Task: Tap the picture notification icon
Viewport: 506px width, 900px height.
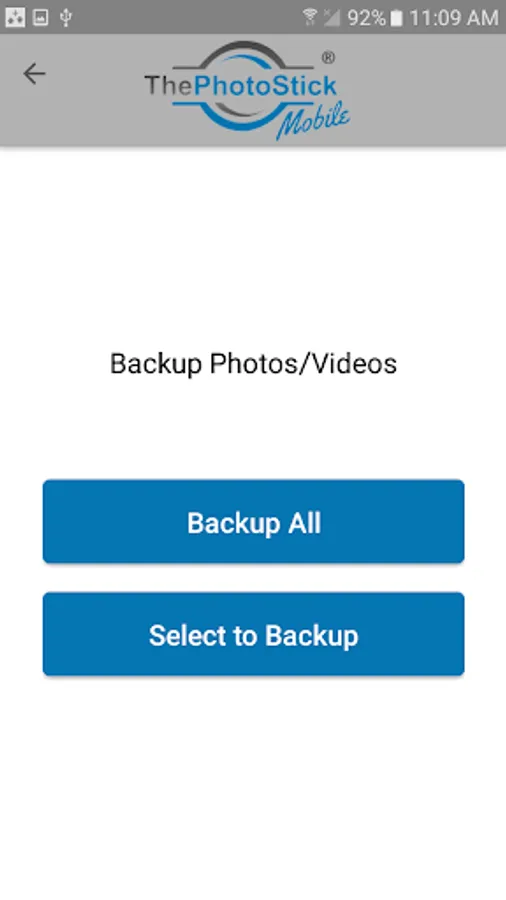Action: (x=40, y=18)
